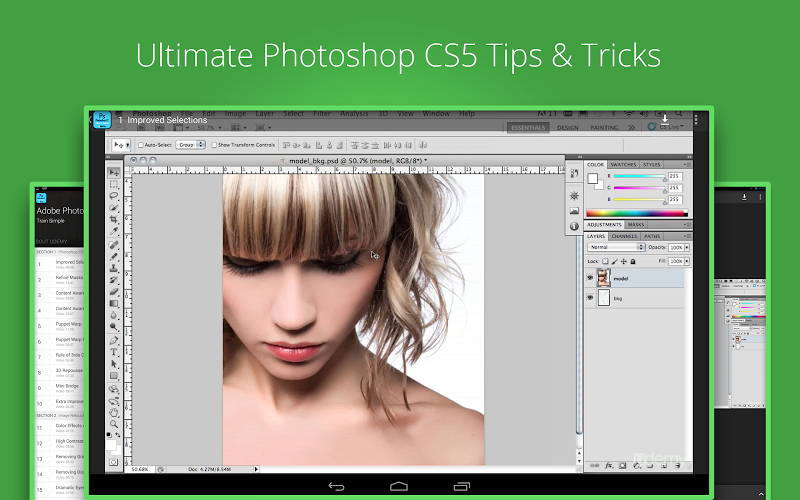The height and width of the screenshot is (500, 800).
Task: Select the Eyedropper tool
Action: click(114, 232)
